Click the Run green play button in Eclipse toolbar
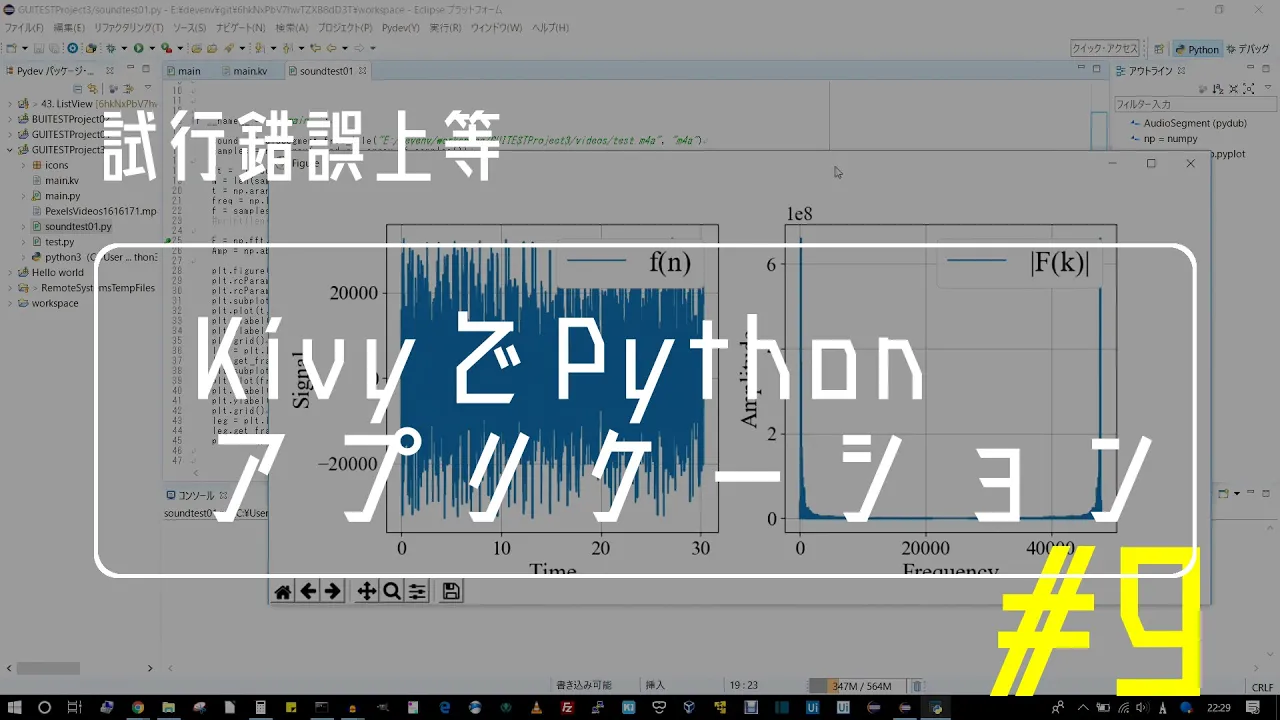This screenshot has height=720, width=1280. [x=139, y=48]
